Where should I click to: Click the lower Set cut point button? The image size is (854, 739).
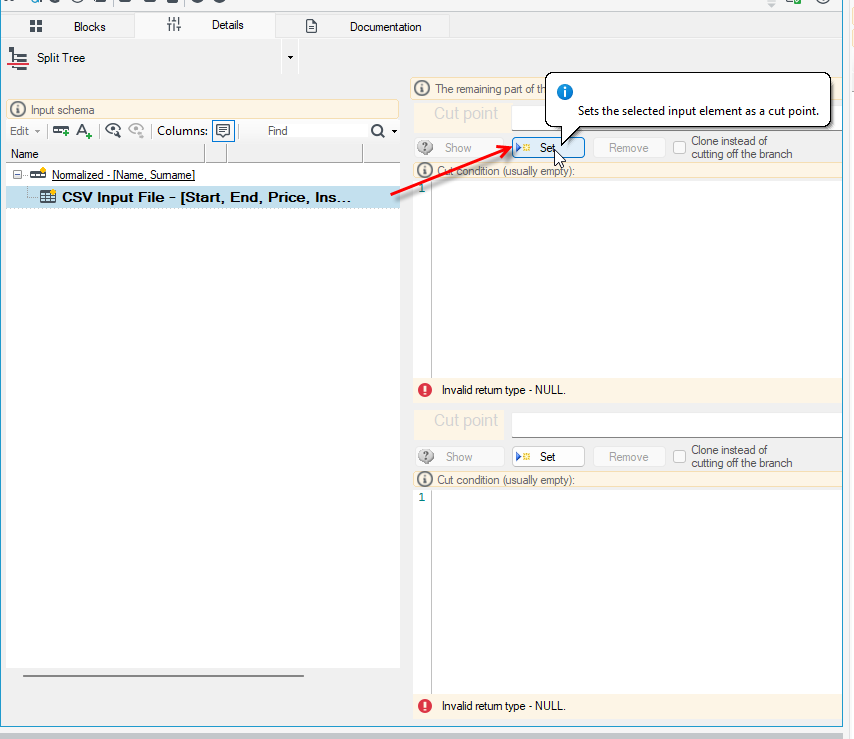pos(548,457)
